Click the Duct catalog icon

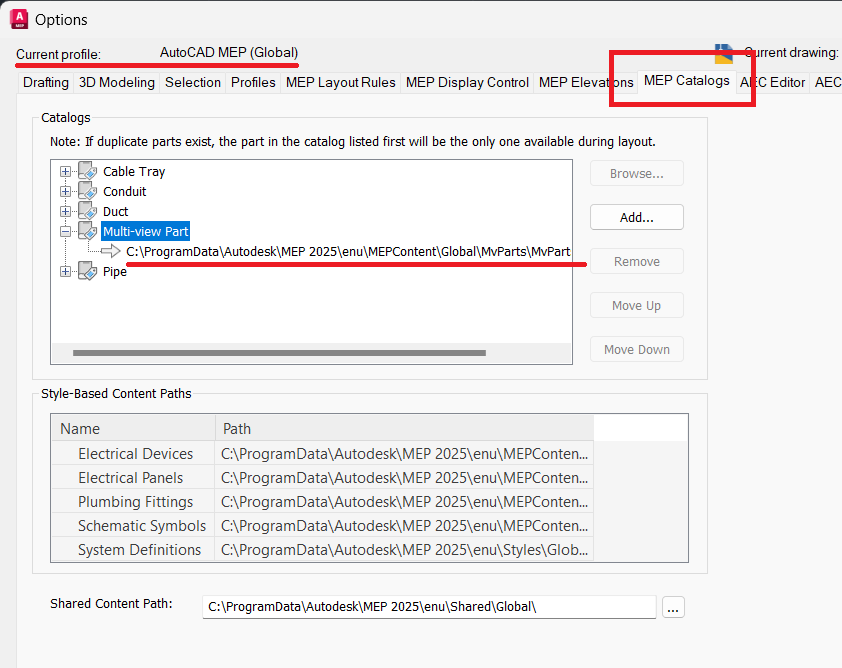(x=88, y=211)
